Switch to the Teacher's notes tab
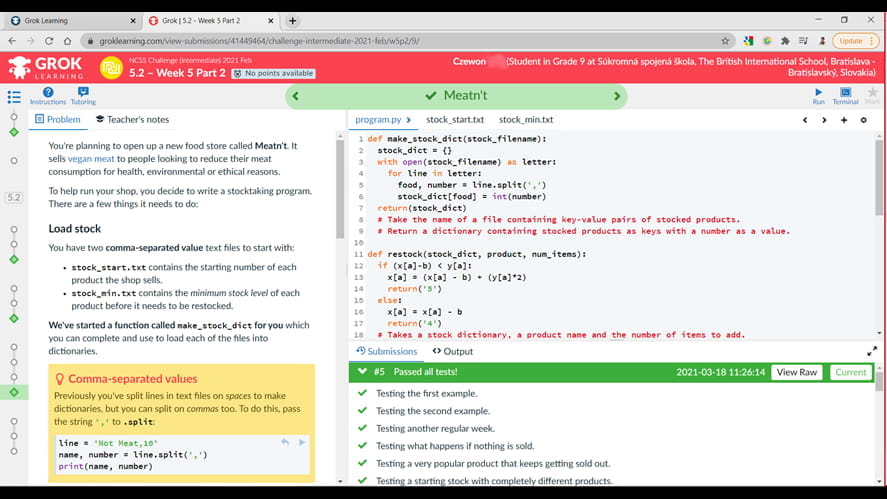 [x=132, y=120]
